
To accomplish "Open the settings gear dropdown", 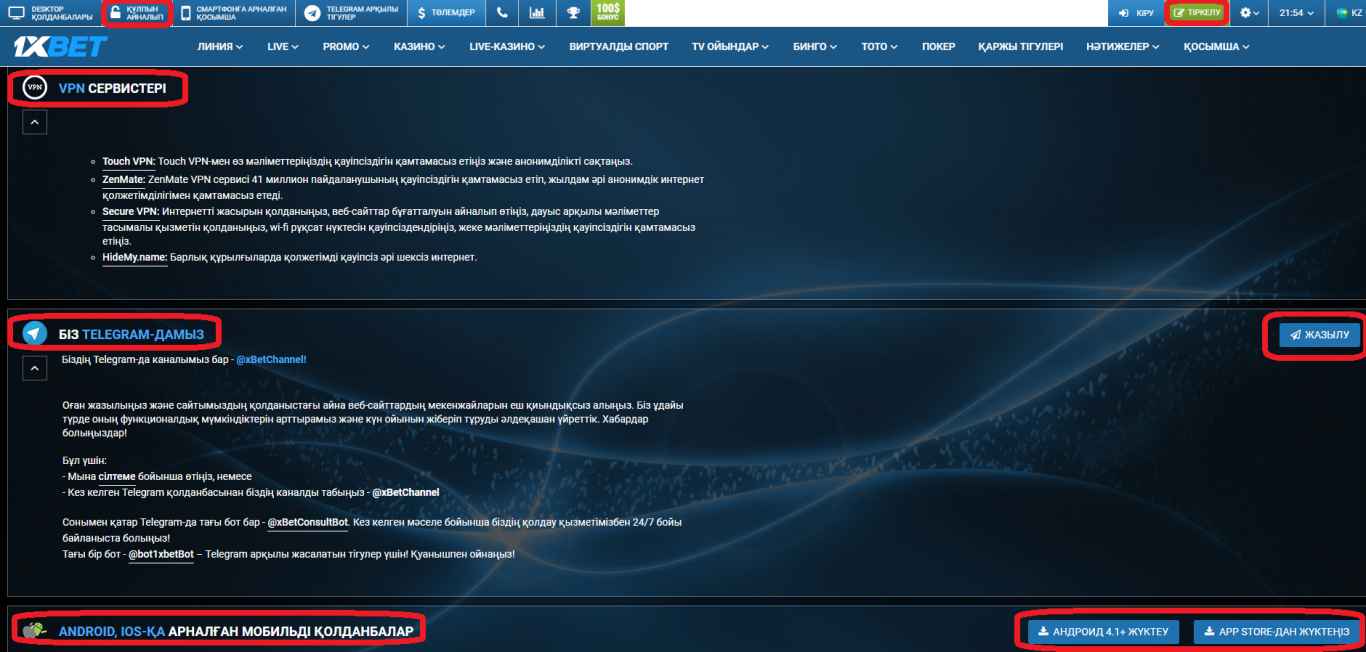I will click(1249, 13).
